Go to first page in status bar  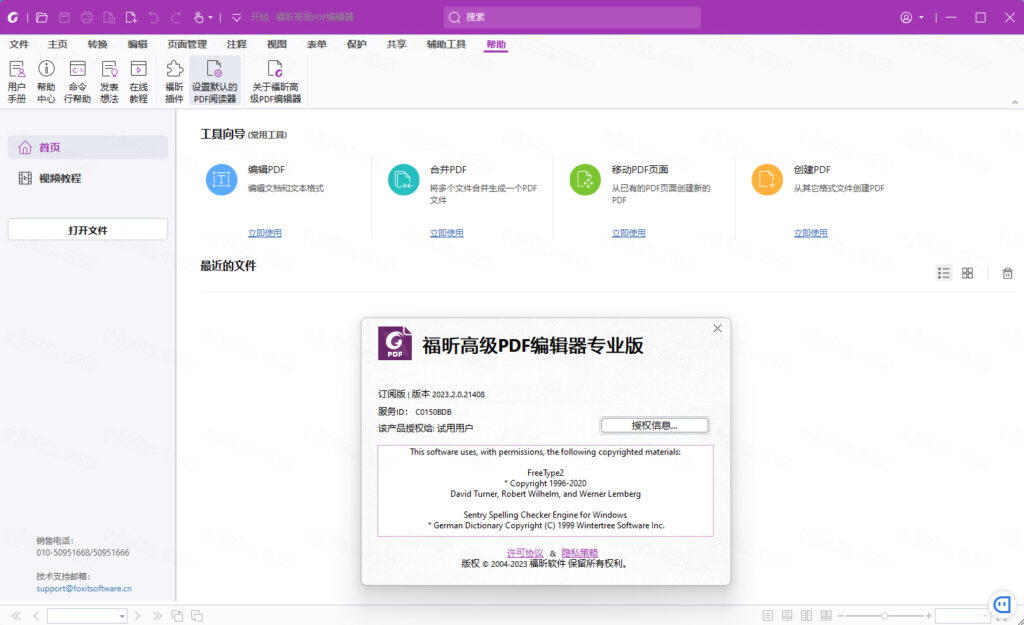coord(16,615)
